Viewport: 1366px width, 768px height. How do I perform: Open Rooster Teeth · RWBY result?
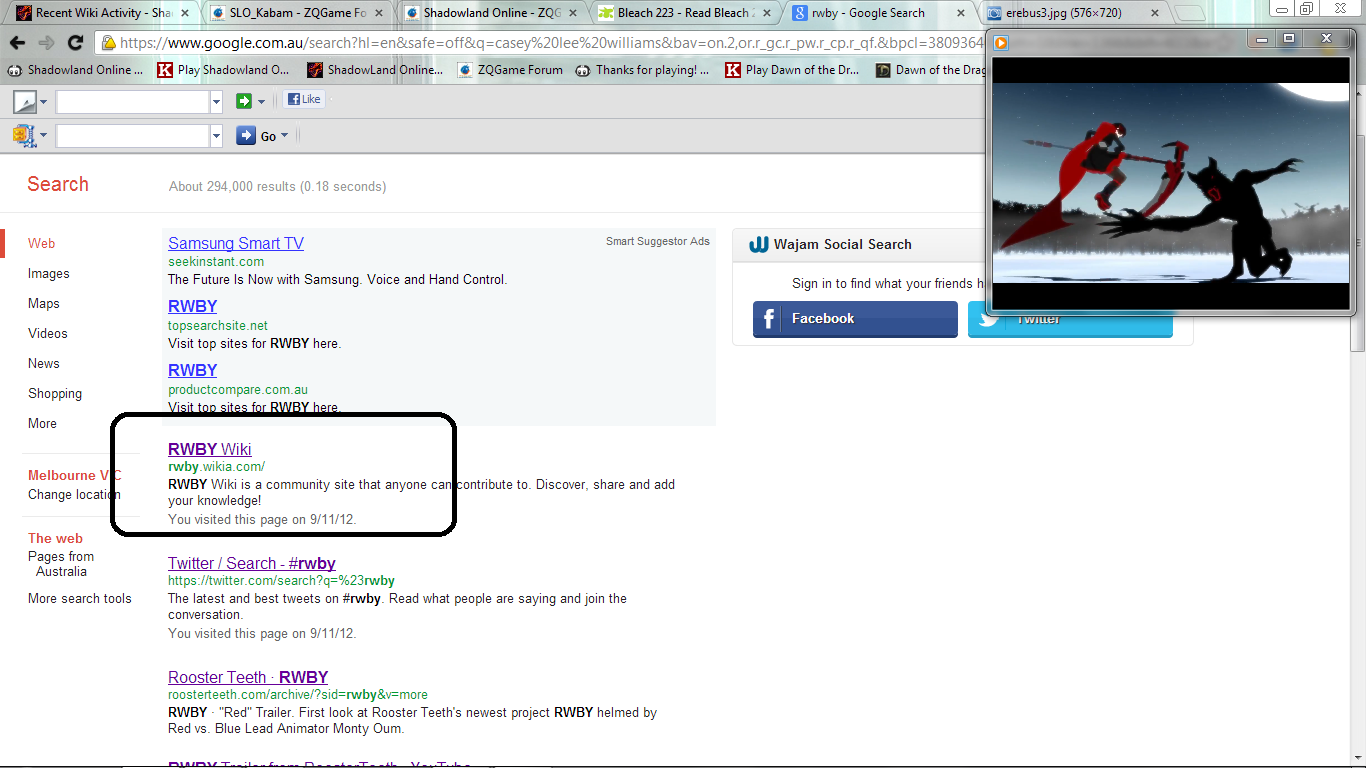pyautogui.click(x=248, y=677)
